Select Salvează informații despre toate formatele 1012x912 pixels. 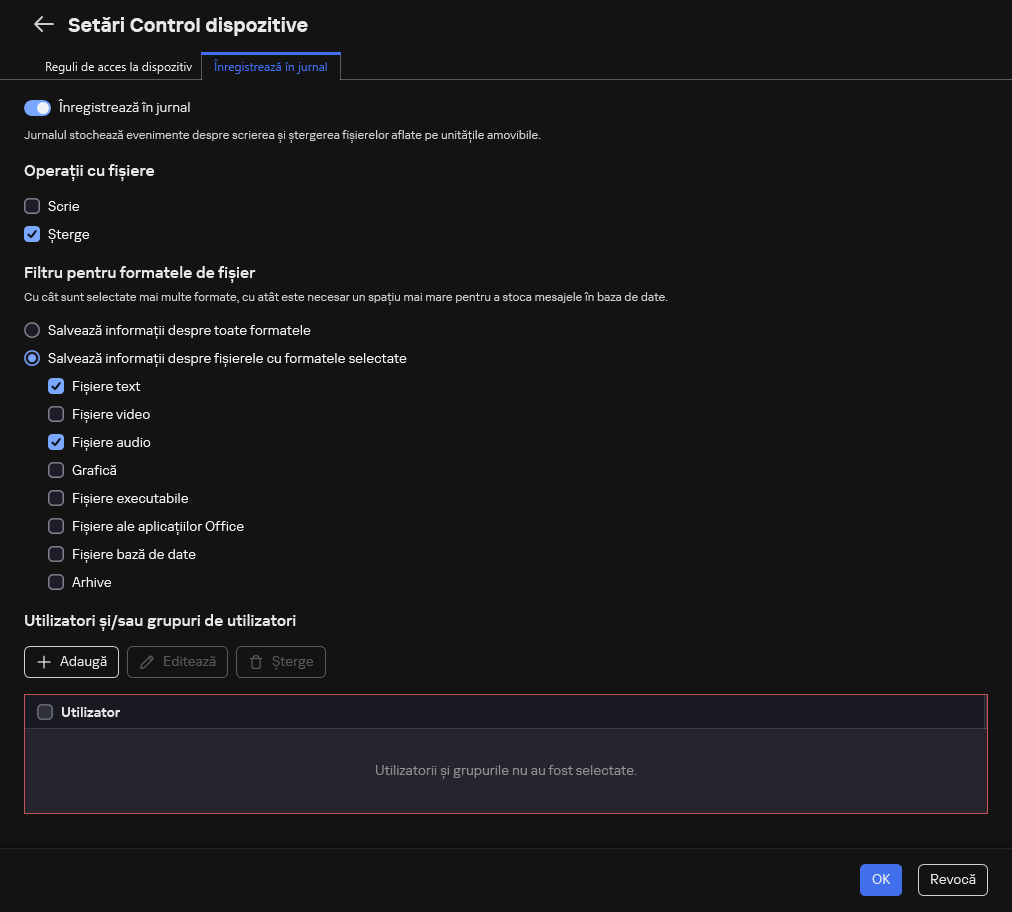tap(32, 330)
